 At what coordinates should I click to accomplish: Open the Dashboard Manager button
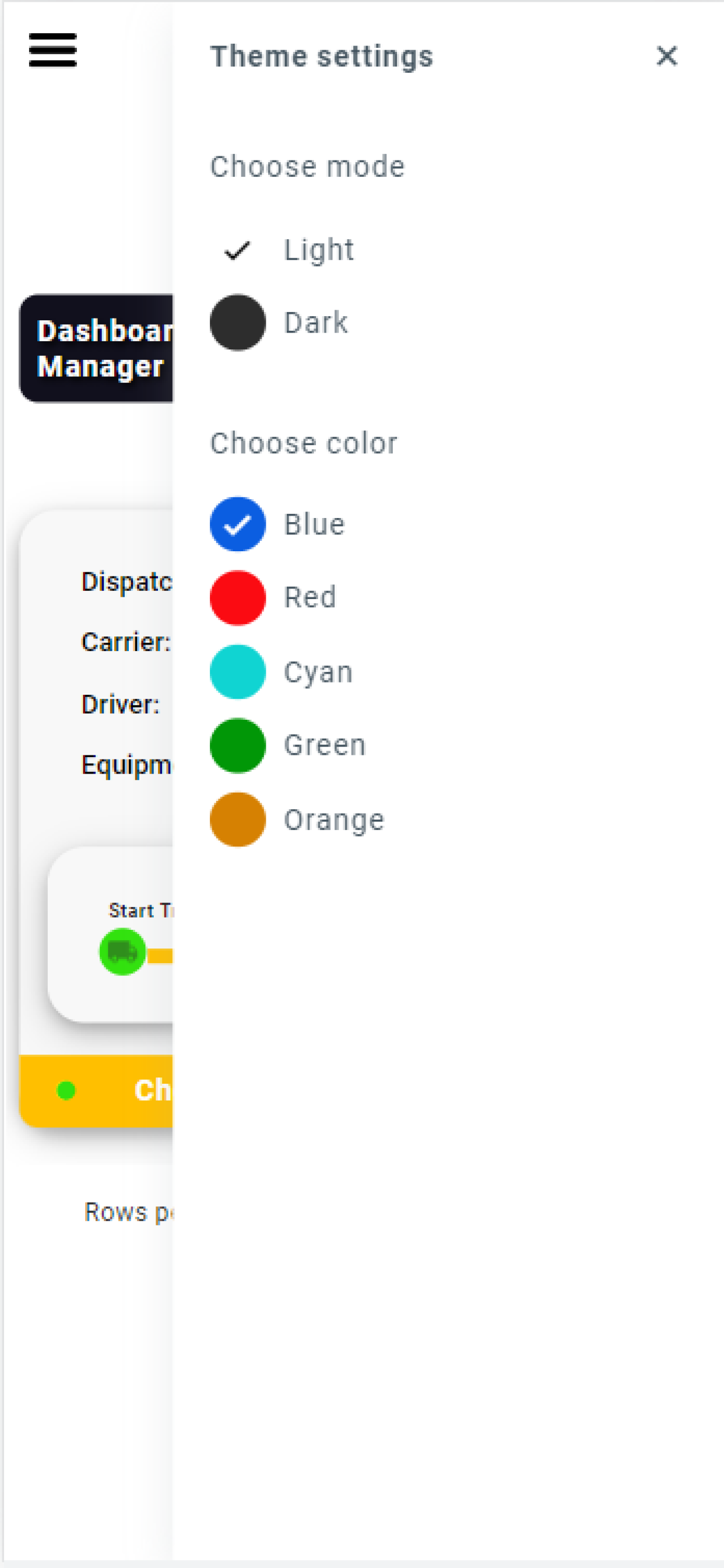96,348
